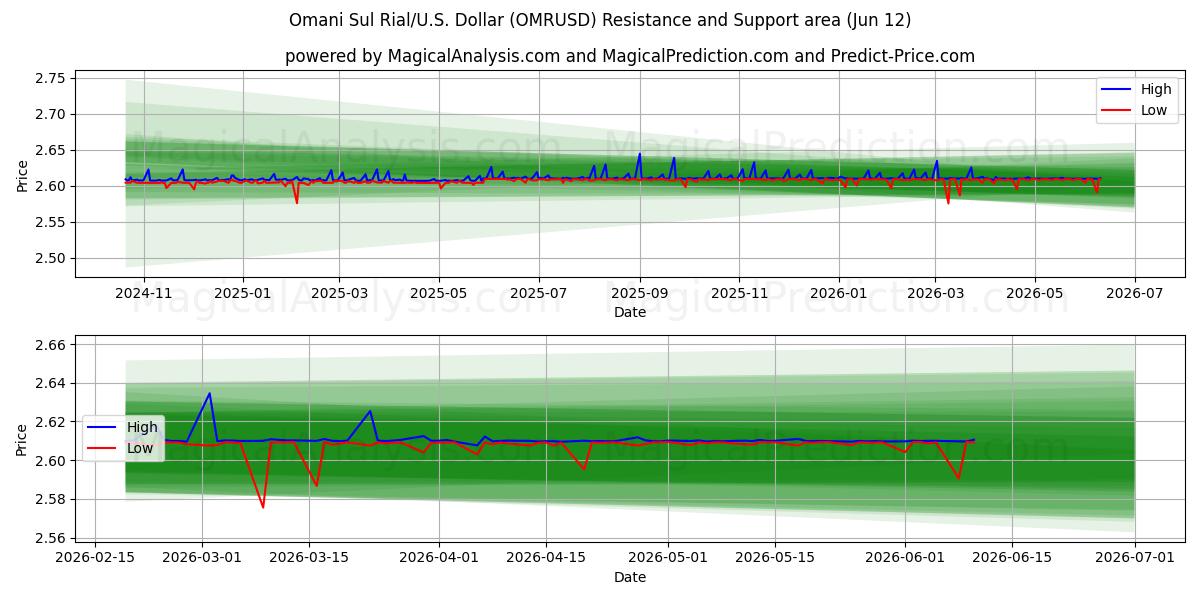Click the early March low dip on bottom chart

pos(263,506)
